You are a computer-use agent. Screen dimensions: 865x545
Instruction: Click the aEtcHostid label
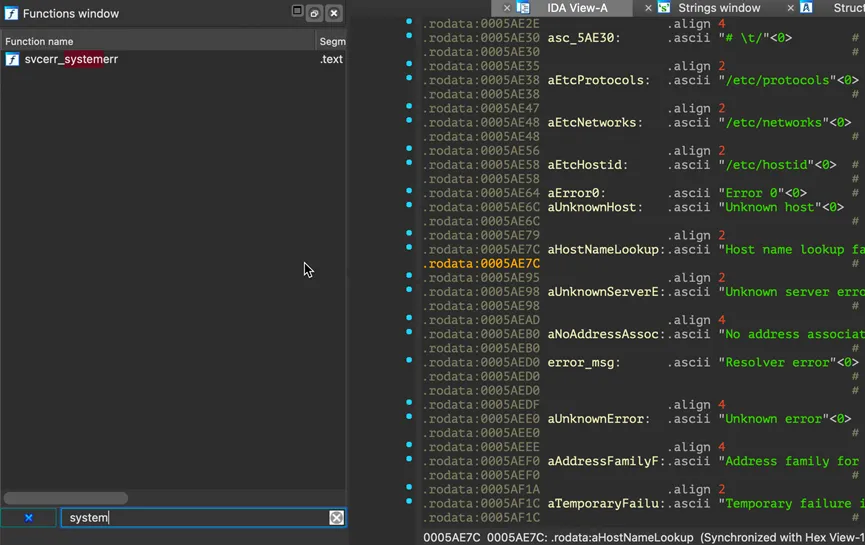[x=588, y=165]
